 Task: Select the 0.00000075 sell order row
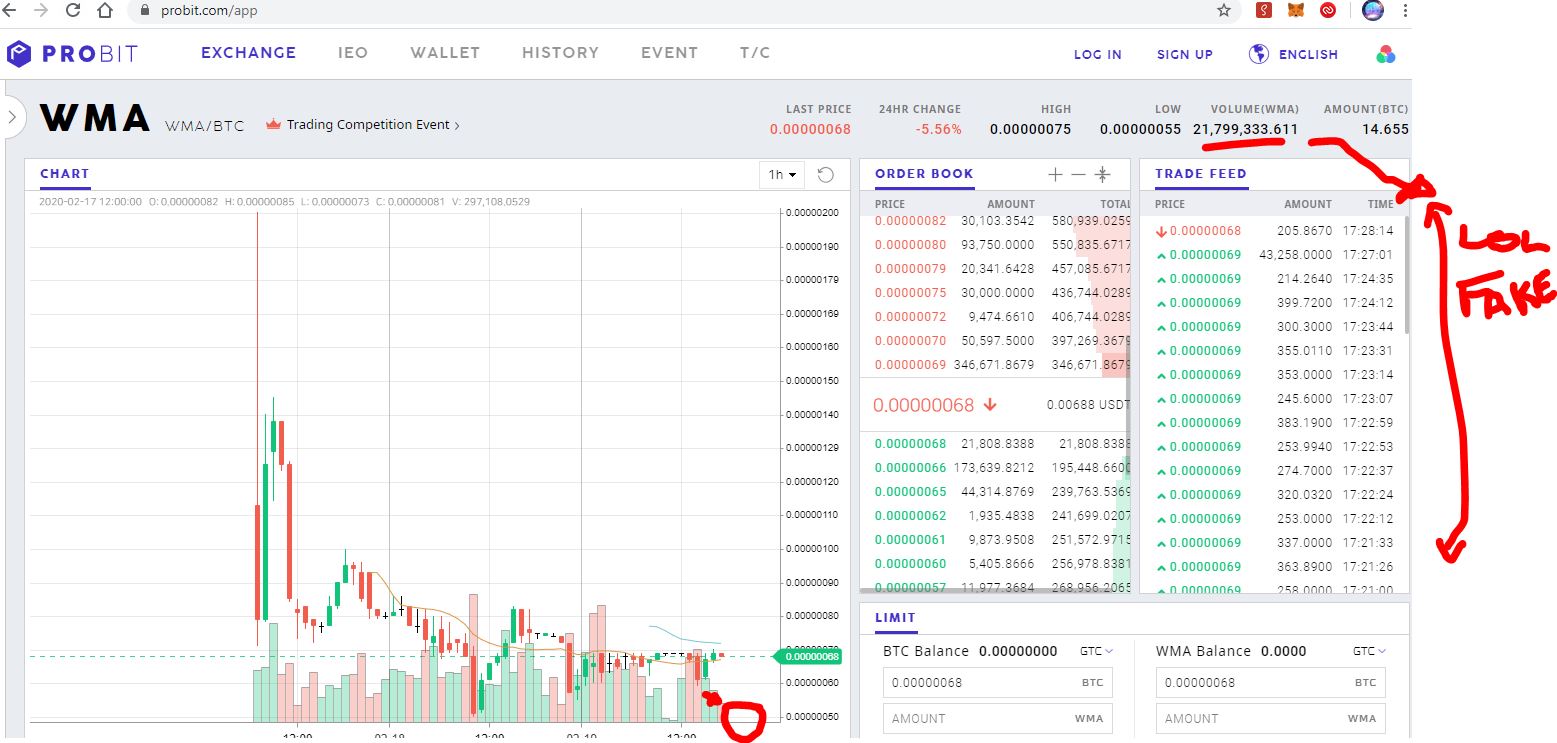(996, 293)
